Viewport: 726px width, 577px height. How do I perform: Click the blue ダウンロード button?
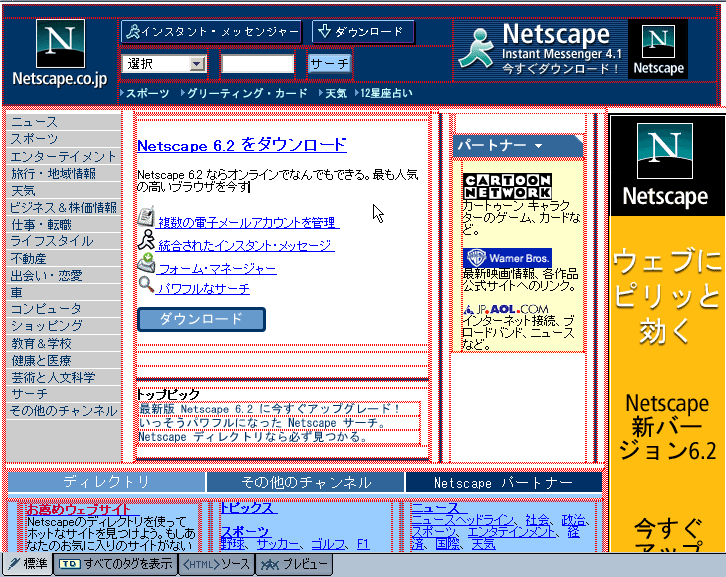pyautogui.click(x=201, y=319)
